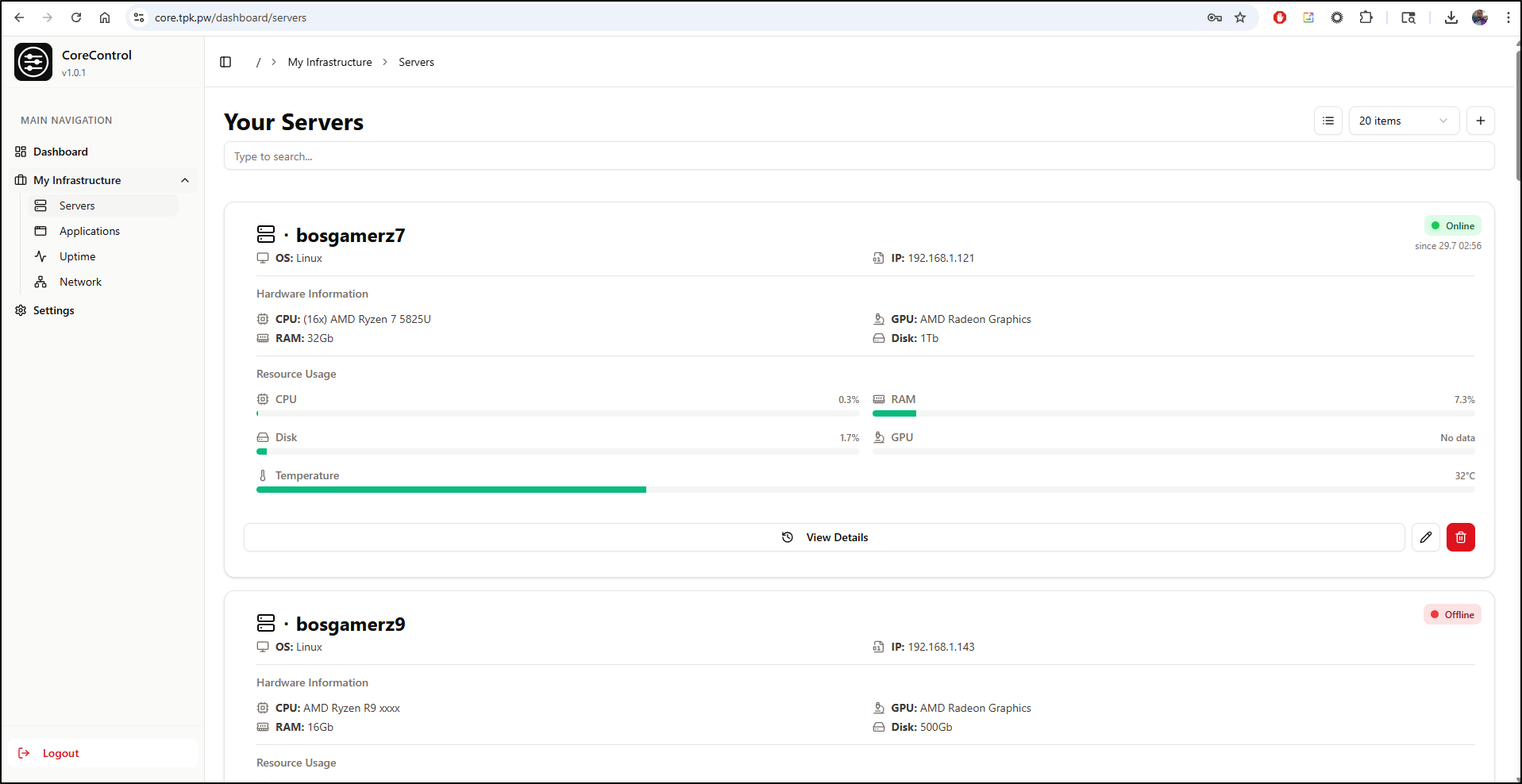
Task: Click the Dashboard grid icon in sidebar
Action: pyautogui.click(x=21, y=152)
